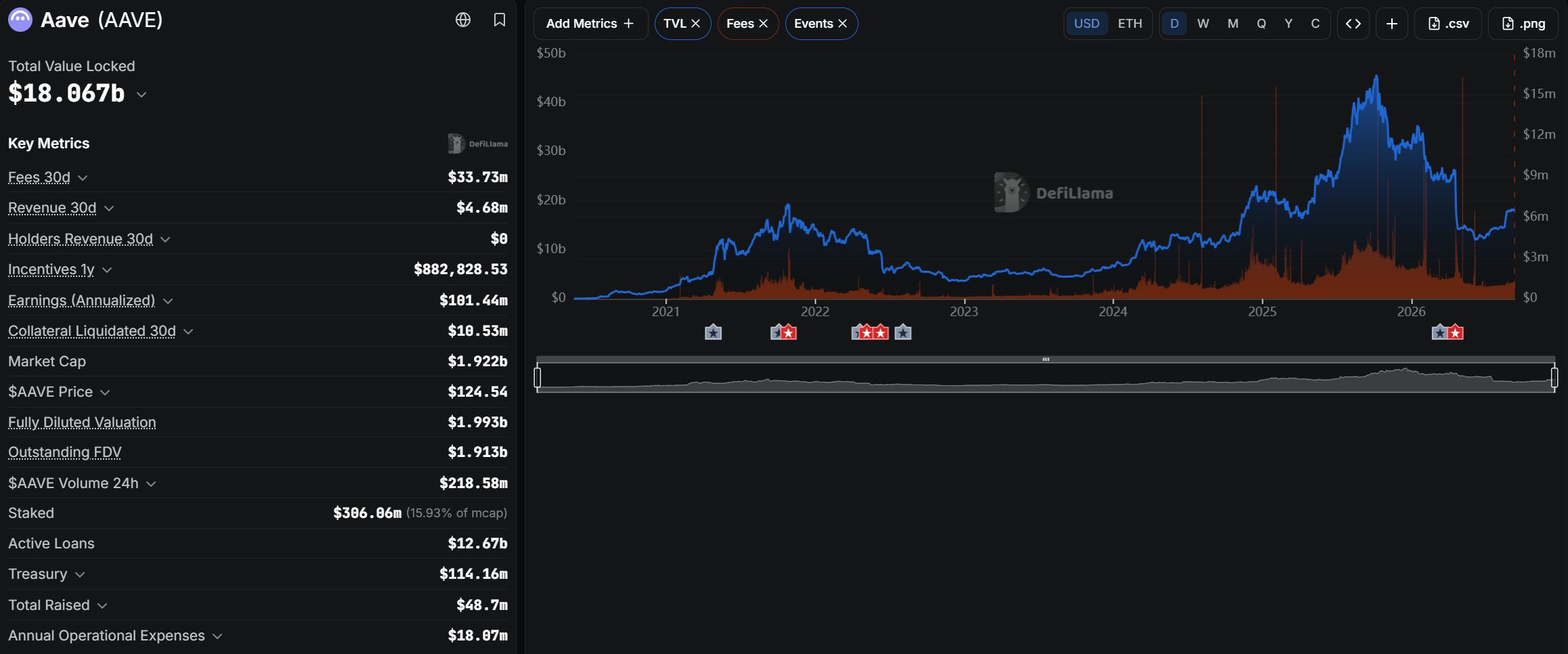Expand the $AAVE Volume 24h row
1568x654 pixels.
click(151, 484)
